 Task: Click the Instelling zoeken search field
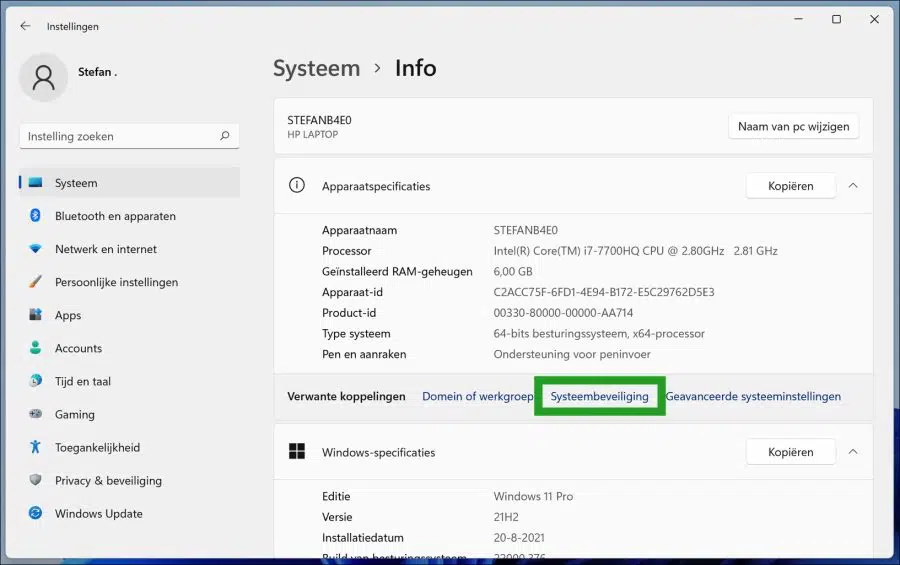(129, 136)
